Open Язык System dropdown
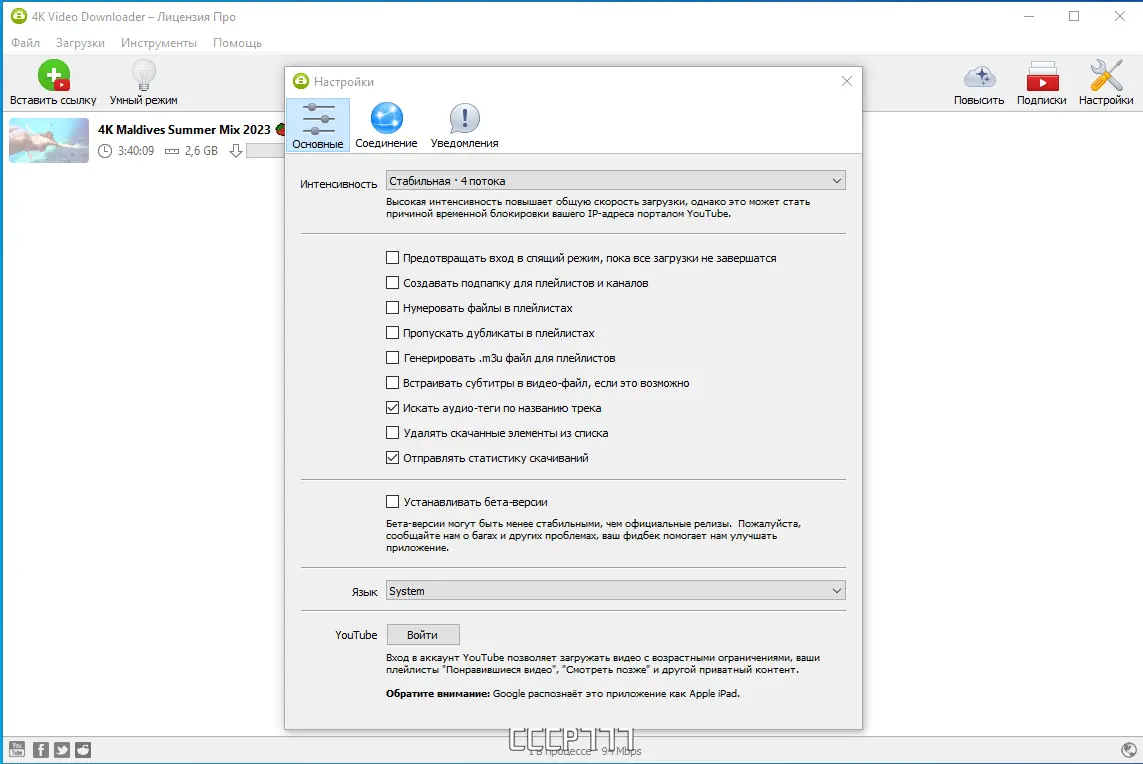1143x764 pixels. click(615, 590)
